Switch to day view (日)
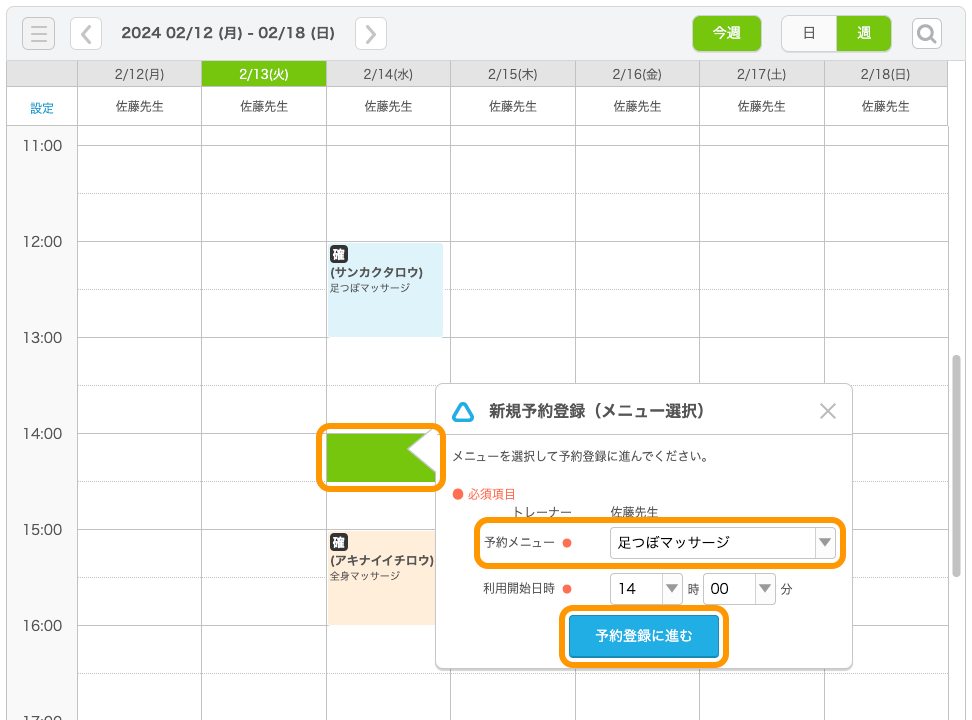Screen dimensions: 972x720 click(809, 33)
